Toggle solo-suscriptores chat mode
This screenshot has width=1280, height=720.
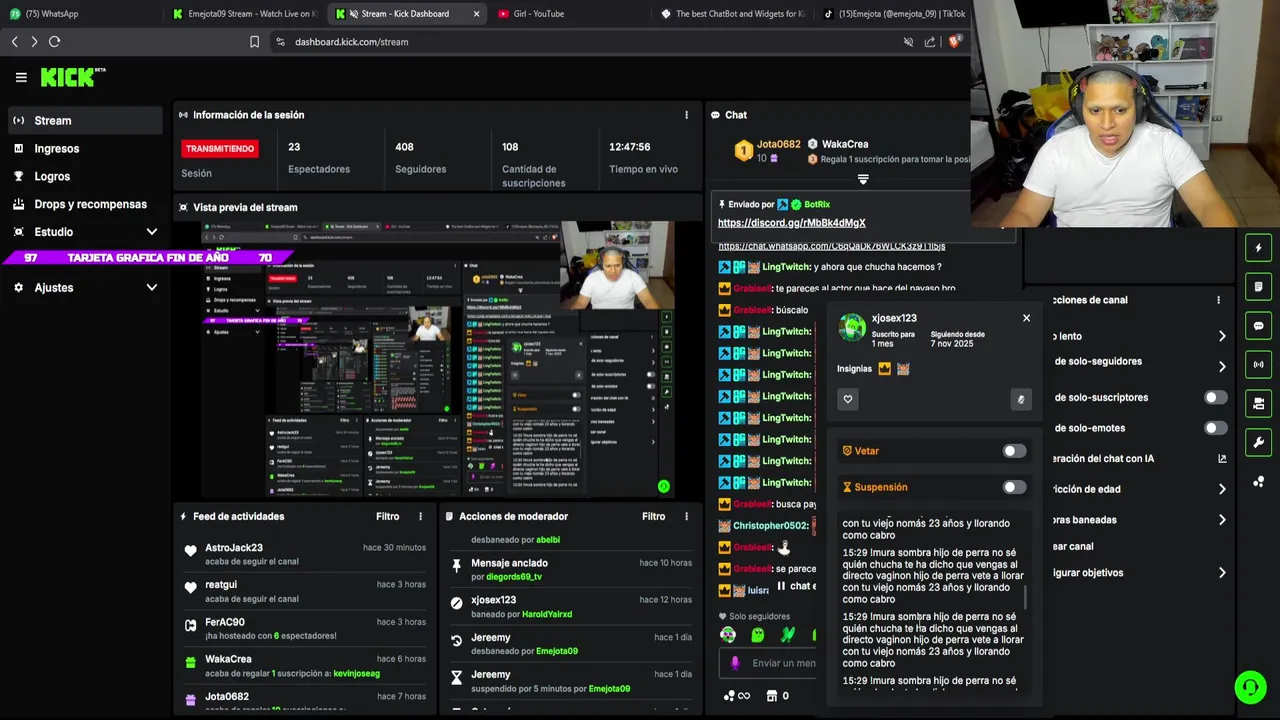(1215, 397)
